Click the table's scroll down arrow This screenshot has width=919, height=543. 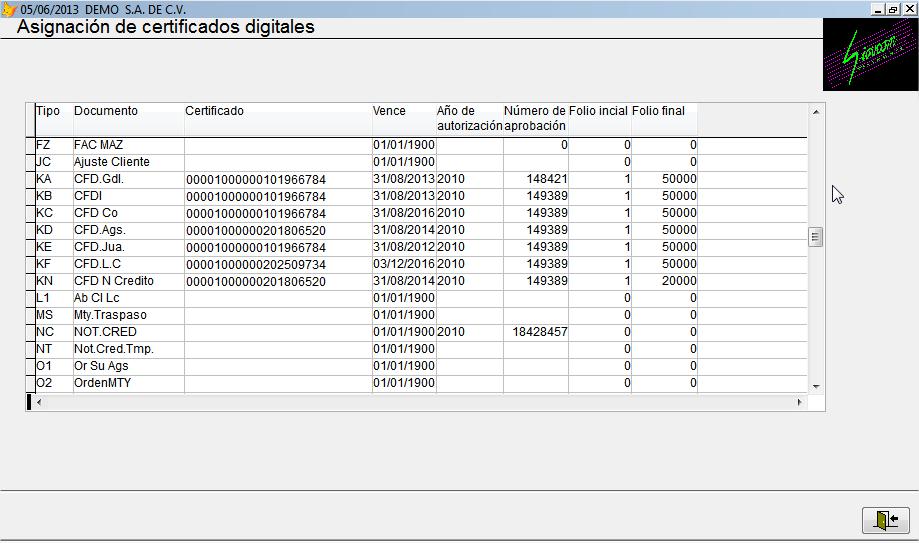(815, 386)
